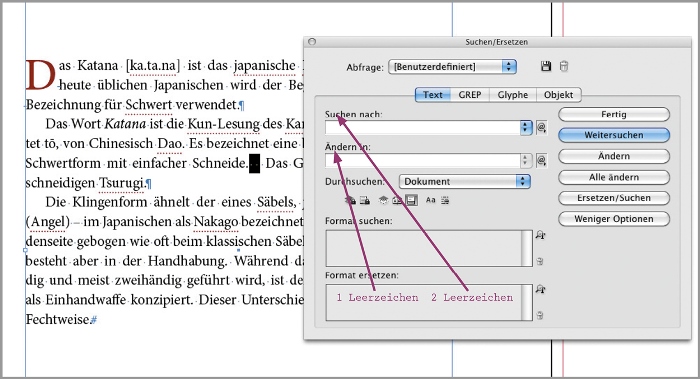700x379 pixels.
Task: Click the delete query trash icon
Action: (564, 67)
